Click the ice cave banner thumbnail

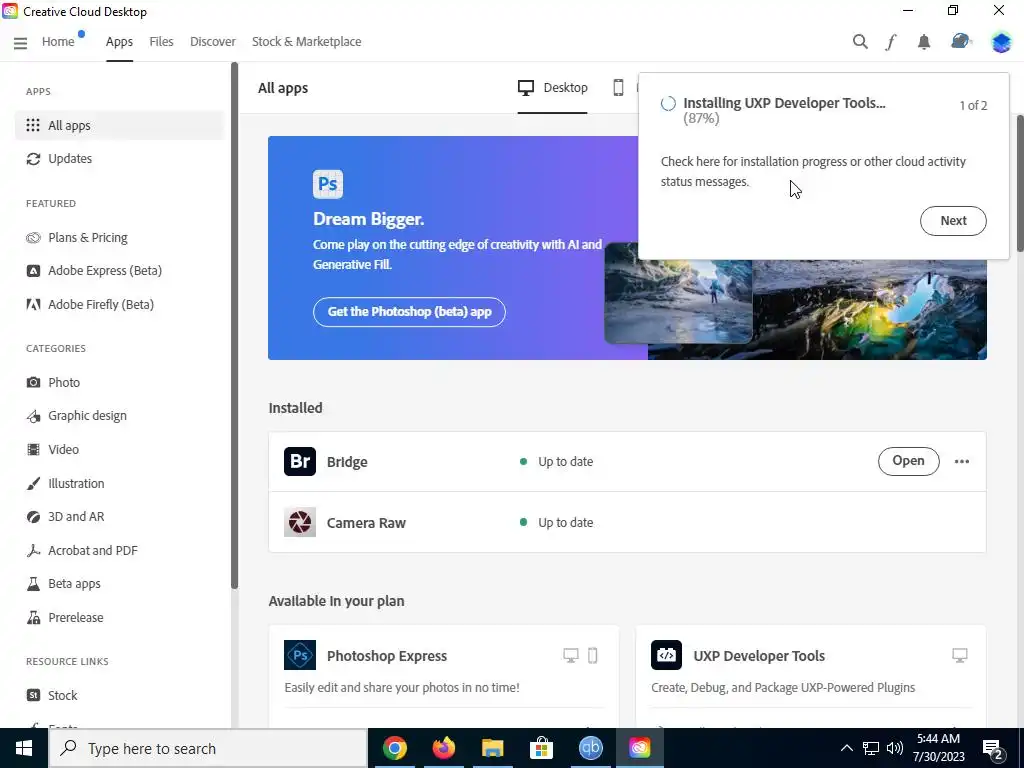pos(678,293)
